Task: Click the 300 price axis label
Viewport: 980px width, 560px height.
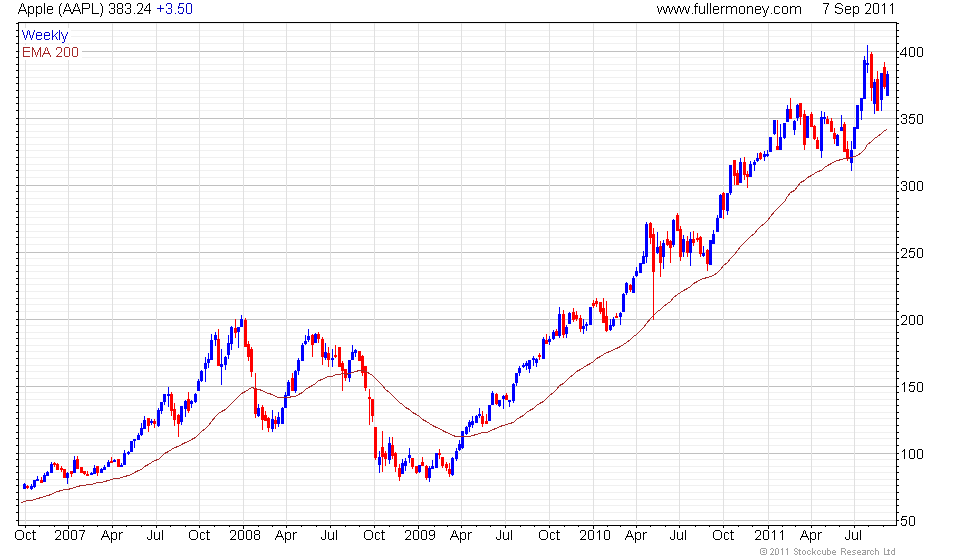Action: pos(911,186)
